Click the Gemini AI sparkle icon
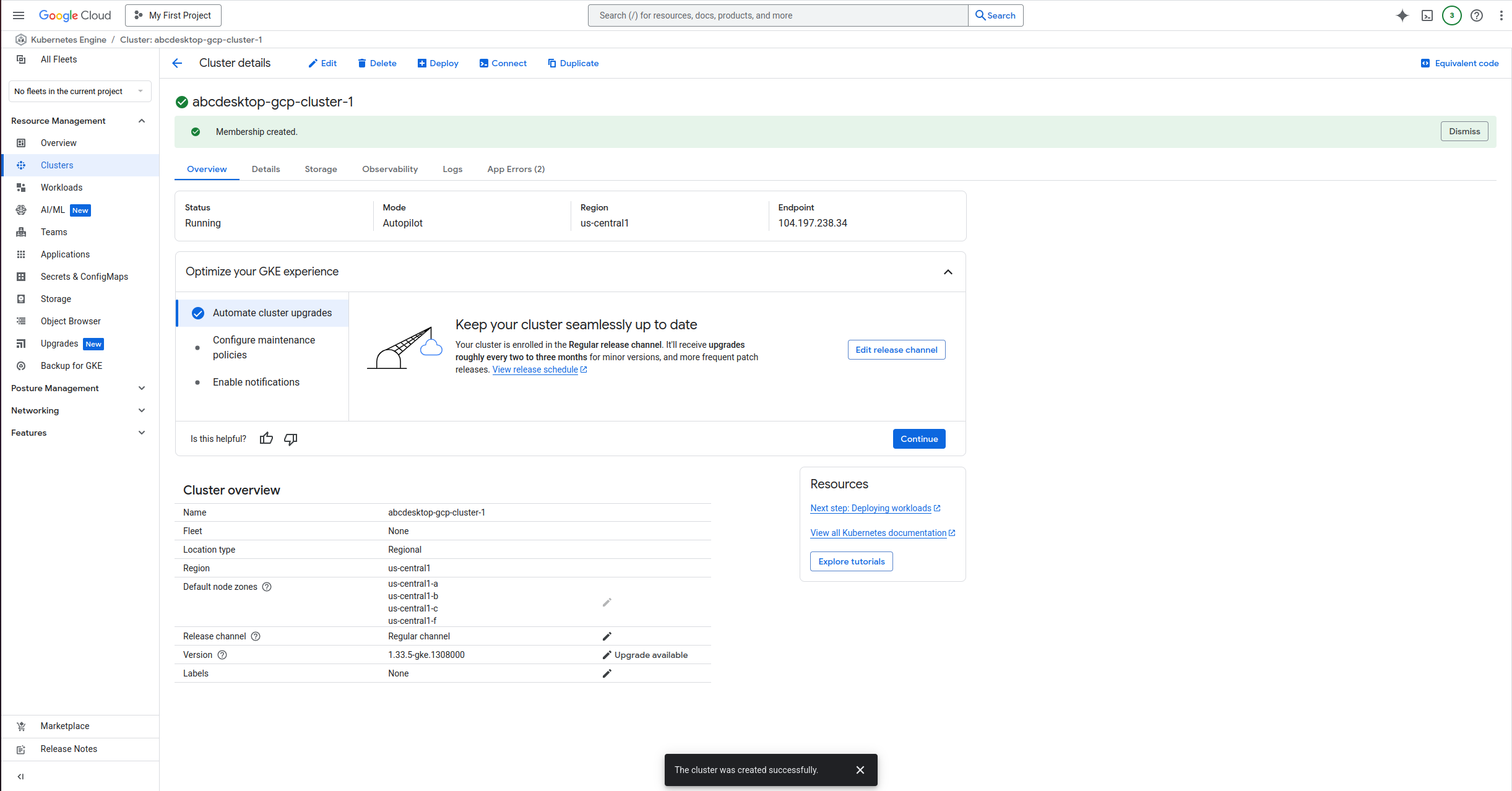 pos(1402,15)
